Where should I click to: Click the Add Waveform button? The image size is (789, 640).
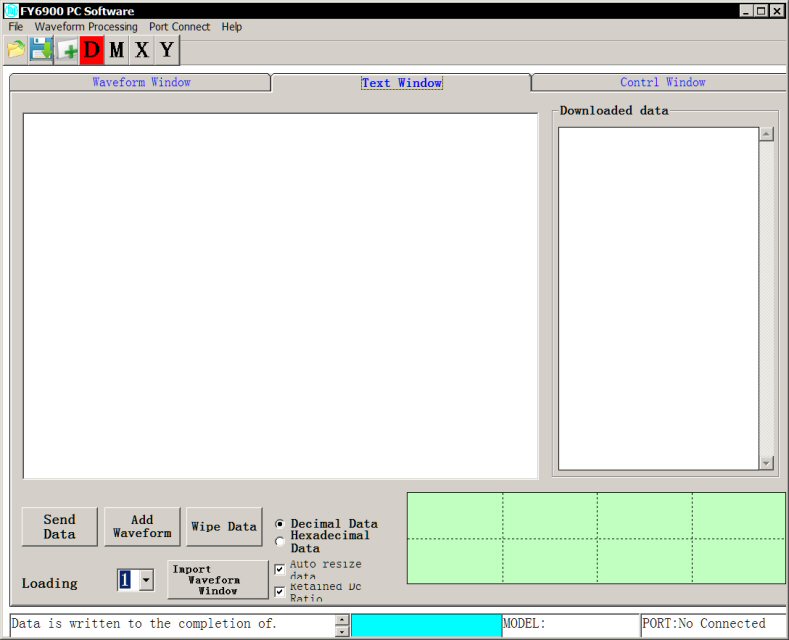click(x=142, y=526)
